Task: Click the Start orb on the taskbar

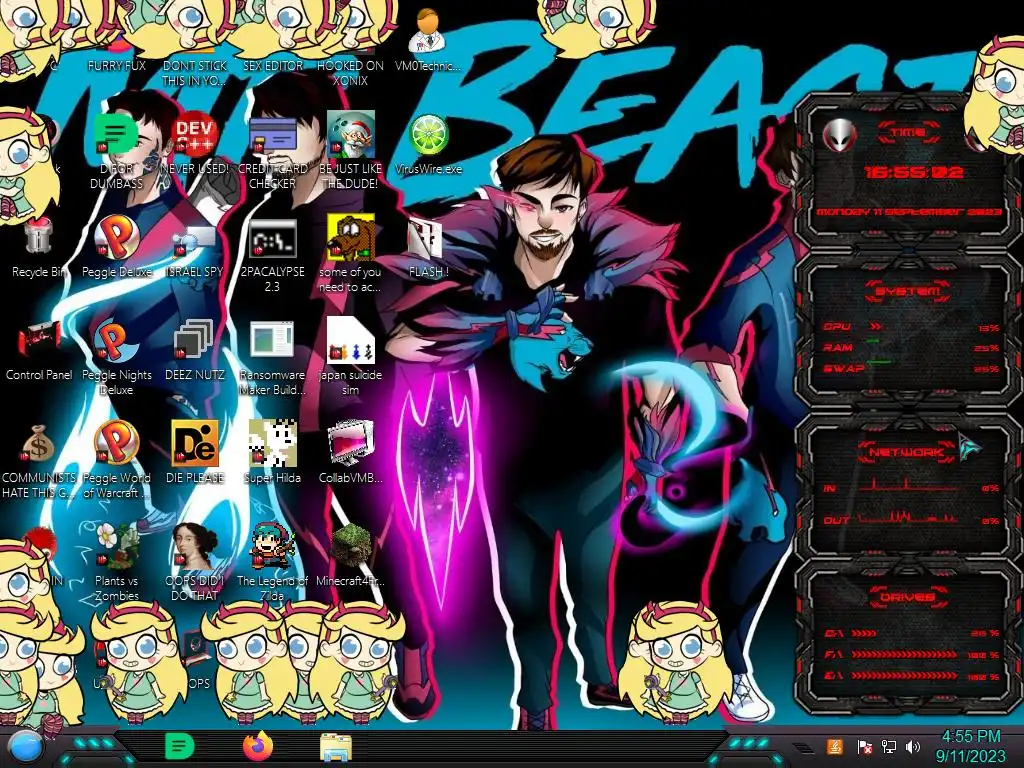Action: 25,747
